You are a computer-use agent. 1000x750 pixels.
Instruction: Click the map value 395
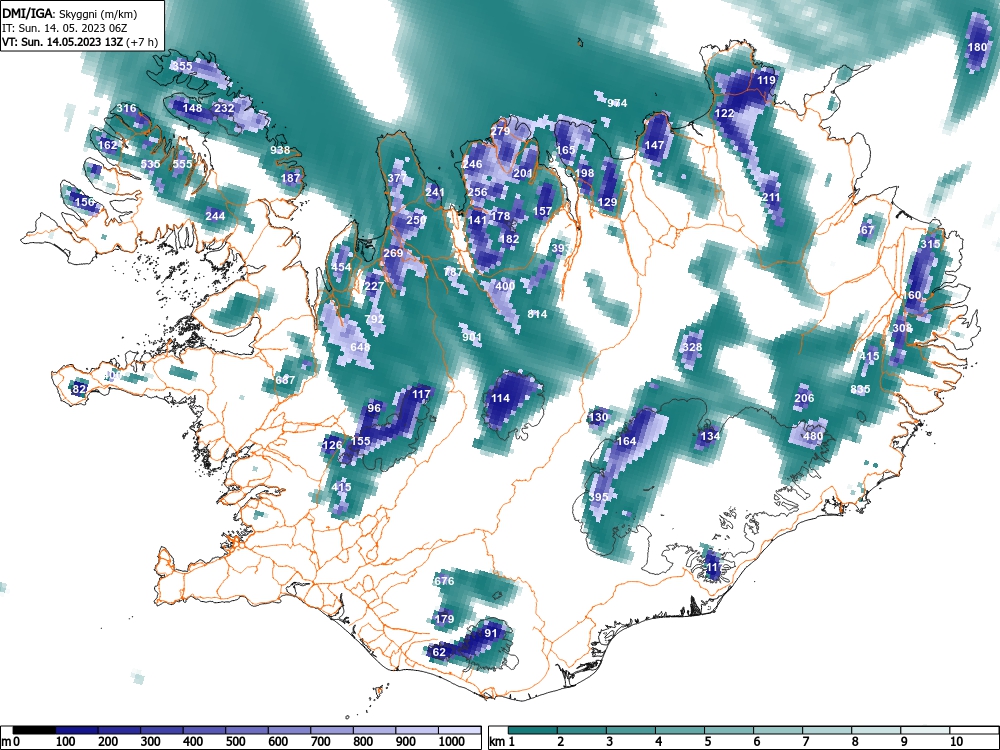click(x=598, y=497)
